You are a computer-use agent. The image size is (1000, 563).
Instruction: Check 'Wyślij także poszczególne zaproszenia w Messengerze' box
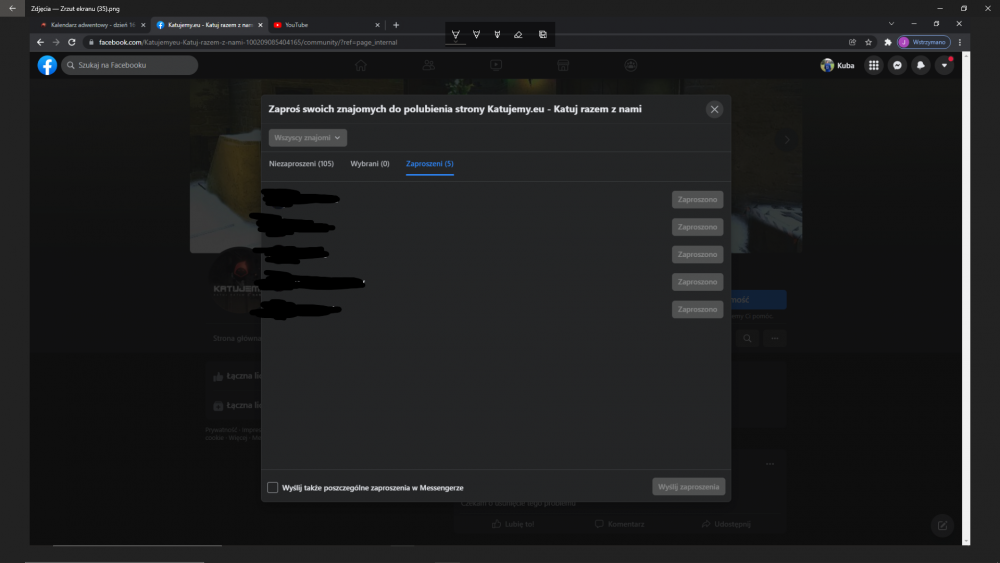[272, 487]
